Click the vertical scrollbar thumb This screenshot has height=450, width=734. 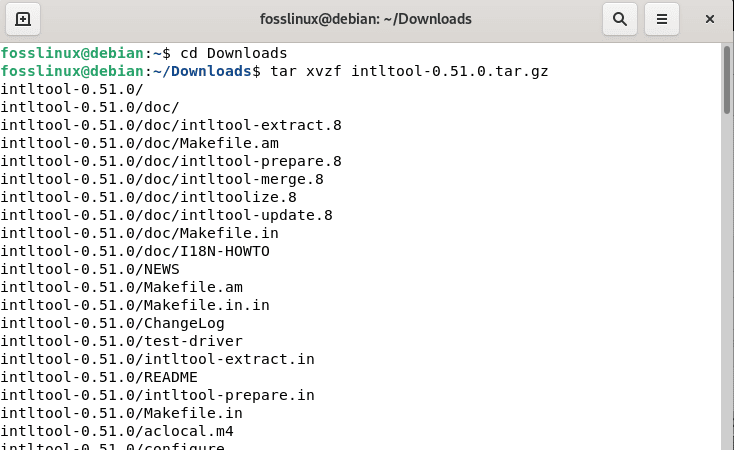pyautogui.click(x=727, y=80)
